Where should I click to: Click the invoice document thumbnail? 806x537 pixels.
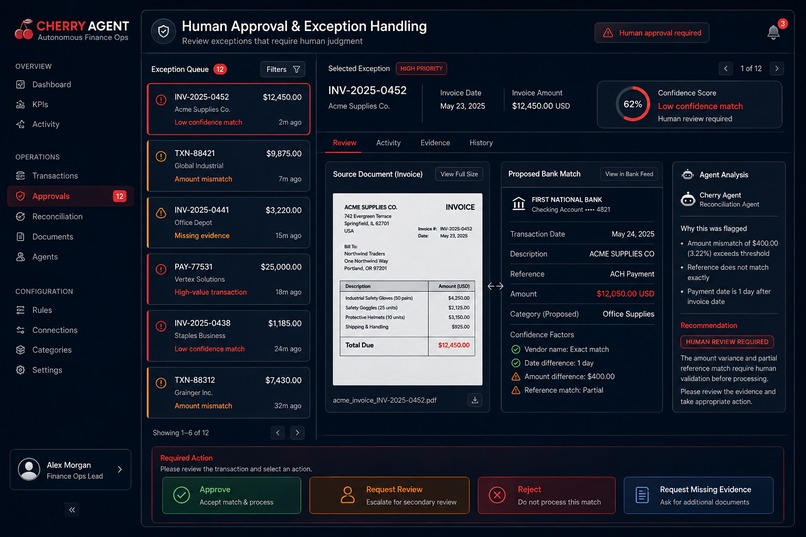click(x=407, y=289)
